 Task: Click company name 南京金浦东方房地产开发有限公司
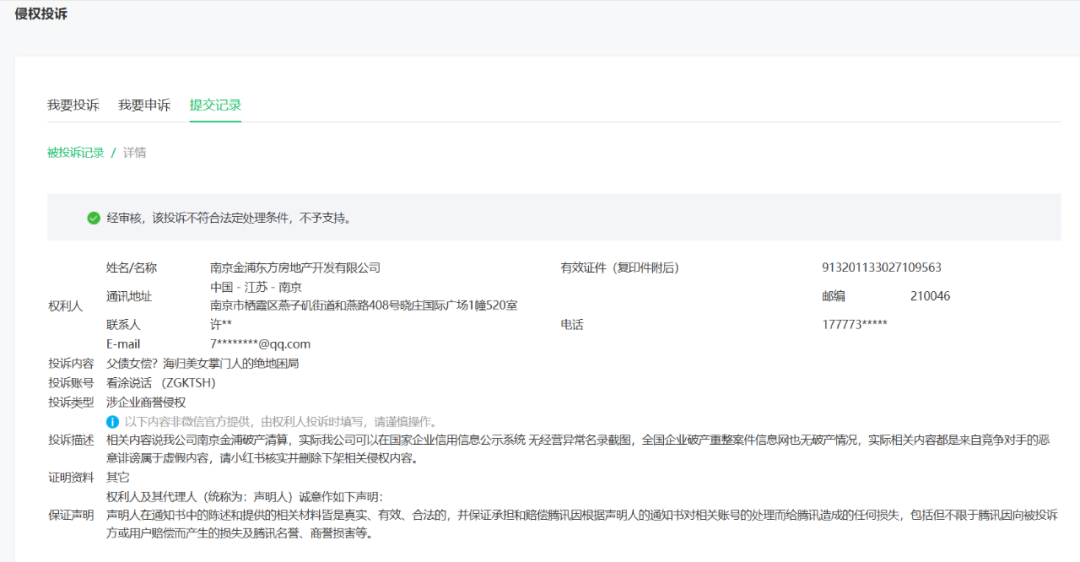(295, 268)
